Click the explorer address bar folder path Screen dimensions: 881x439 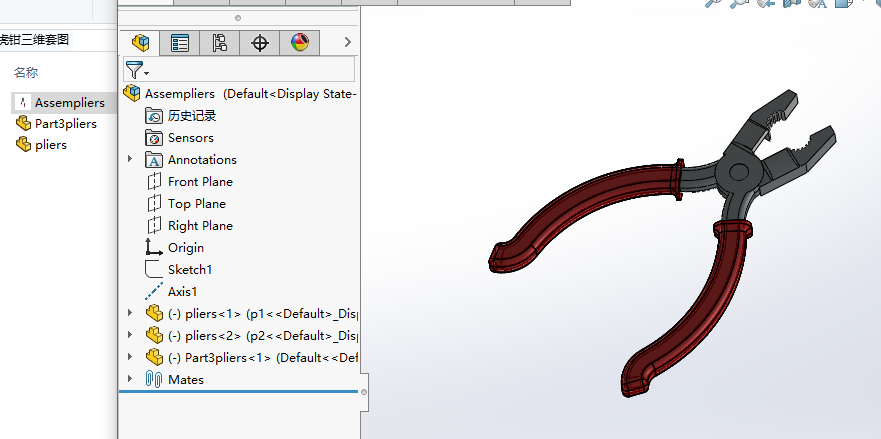click(35, 40)
